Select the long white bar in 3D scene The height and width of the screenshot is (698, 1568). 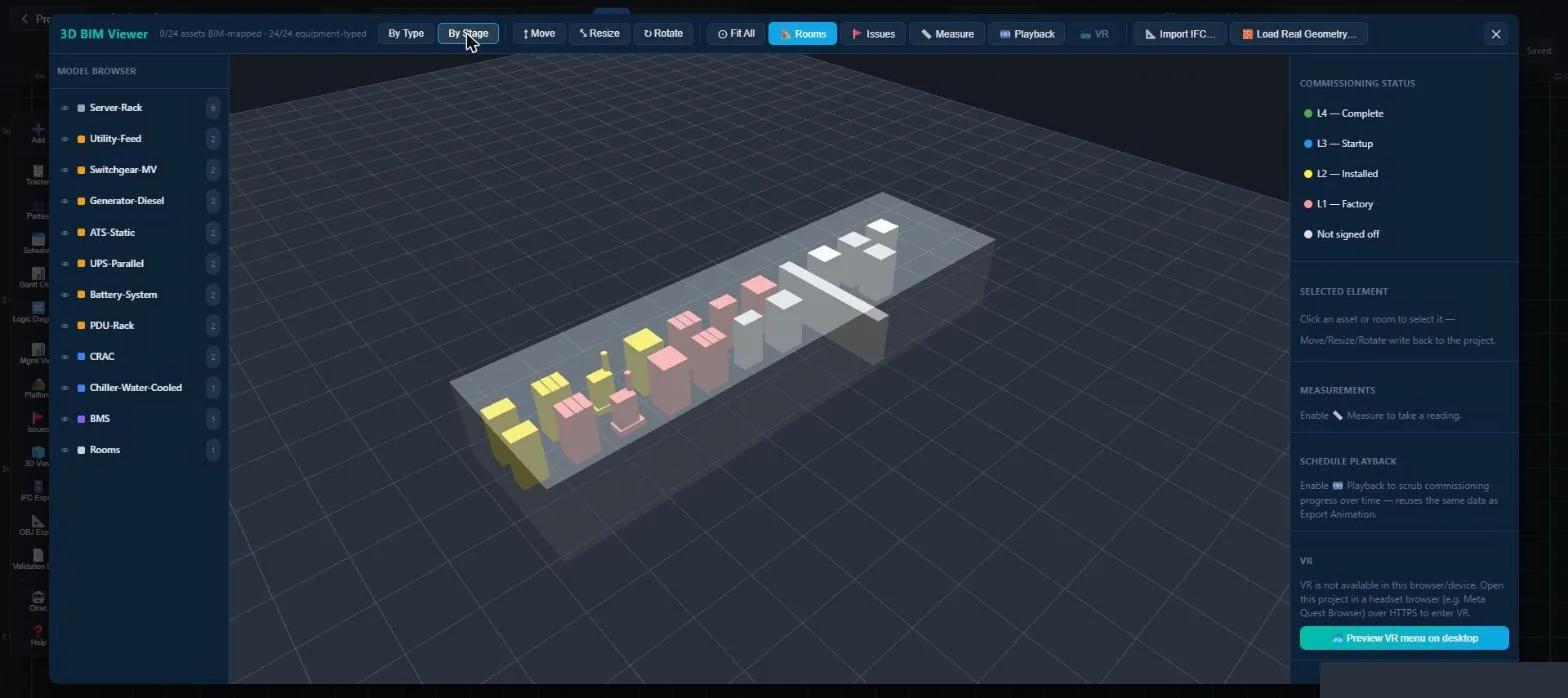point(832,291)
